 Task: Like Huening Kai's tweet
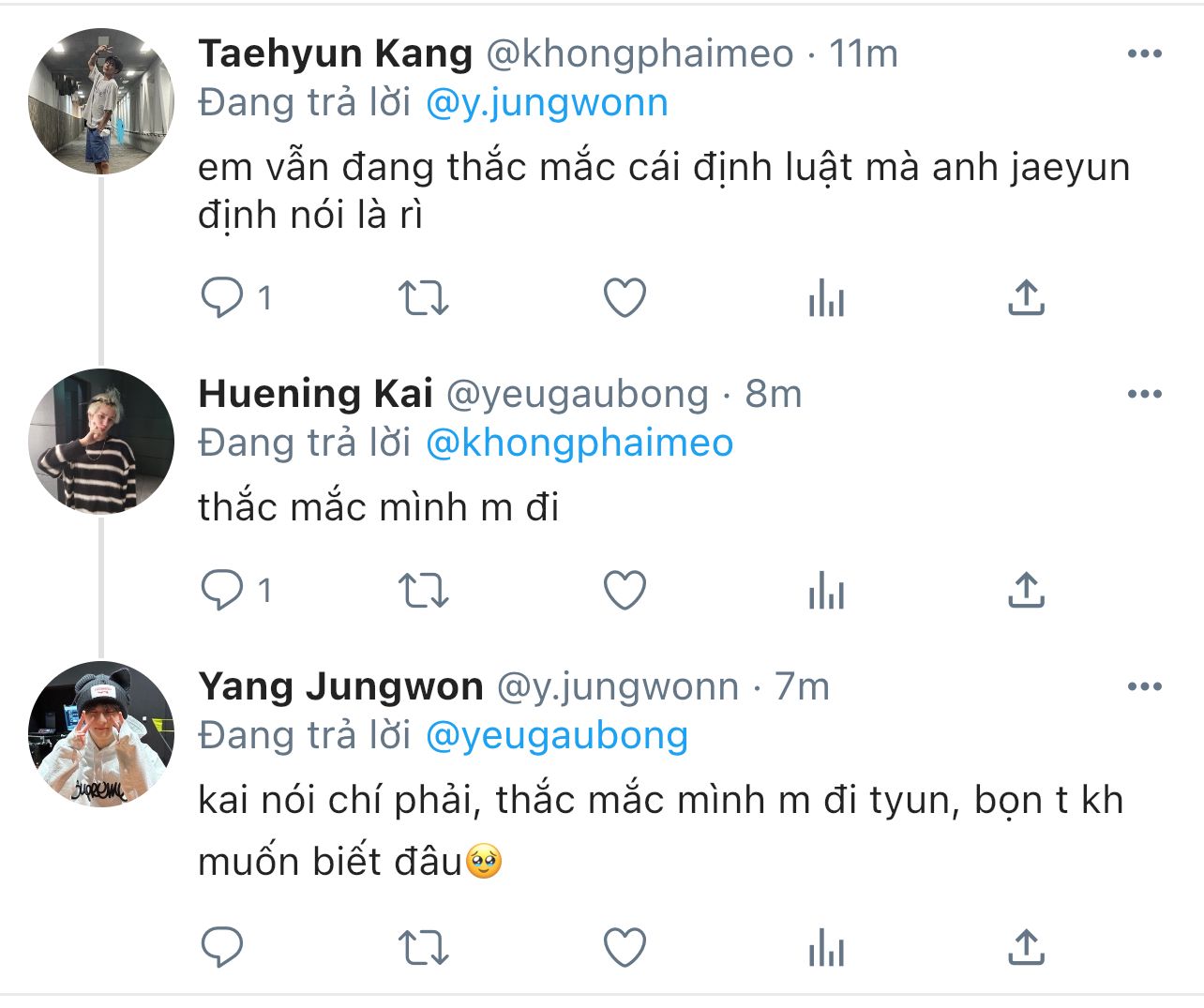pos(625,591)
